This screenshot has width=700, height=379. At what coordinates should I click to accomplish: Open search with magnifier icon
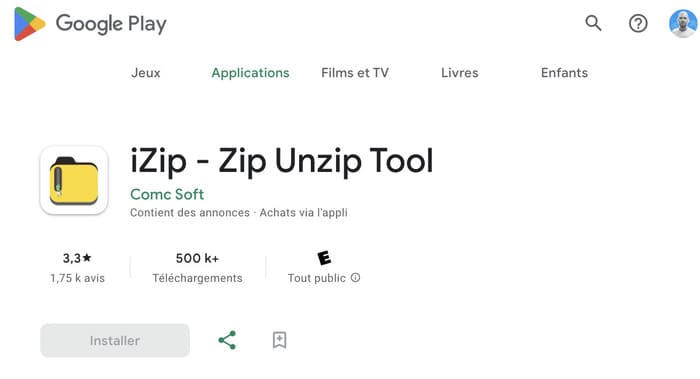click(593, 23)
